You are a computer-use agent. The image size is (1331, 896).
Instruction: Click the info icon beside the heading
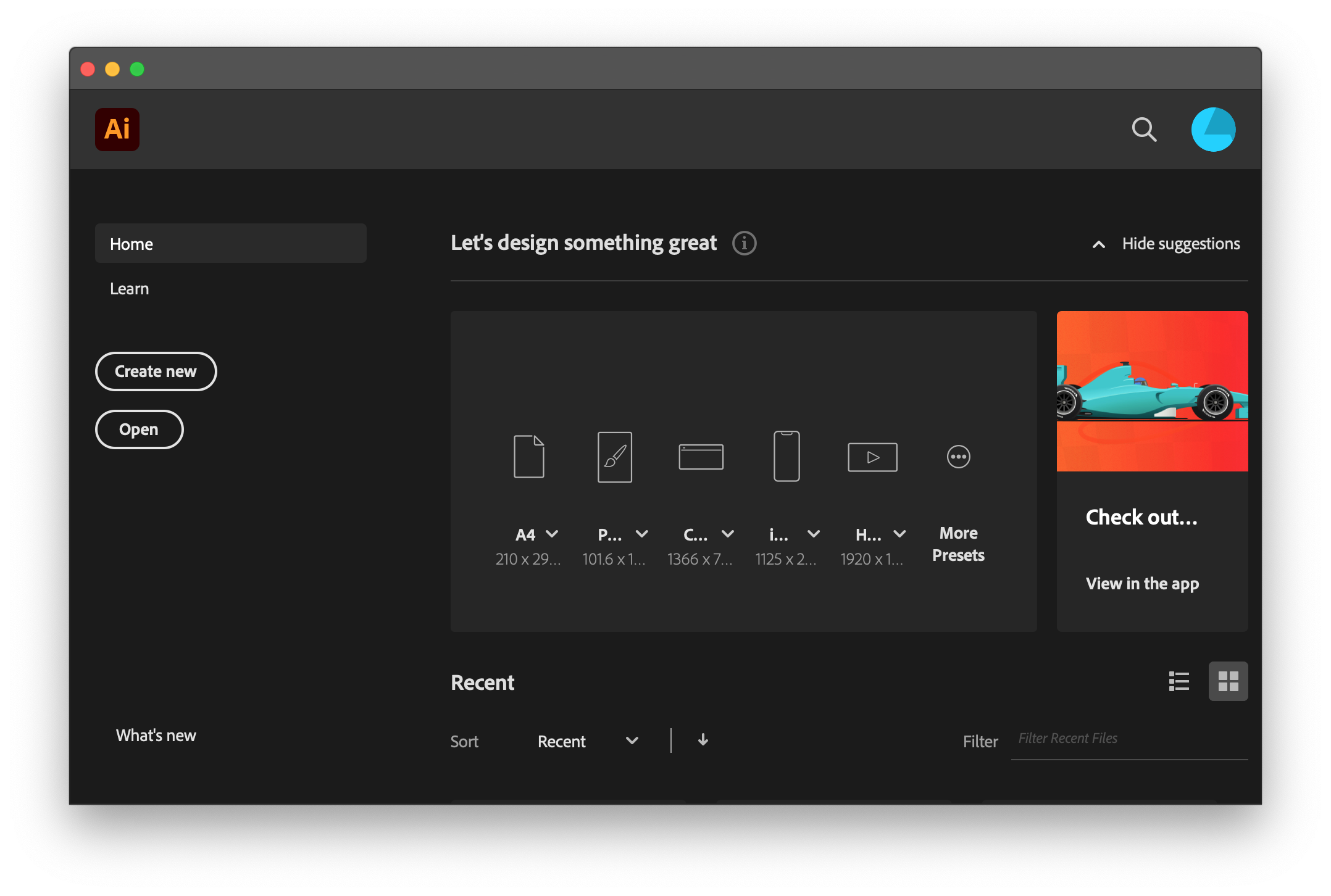744,243
